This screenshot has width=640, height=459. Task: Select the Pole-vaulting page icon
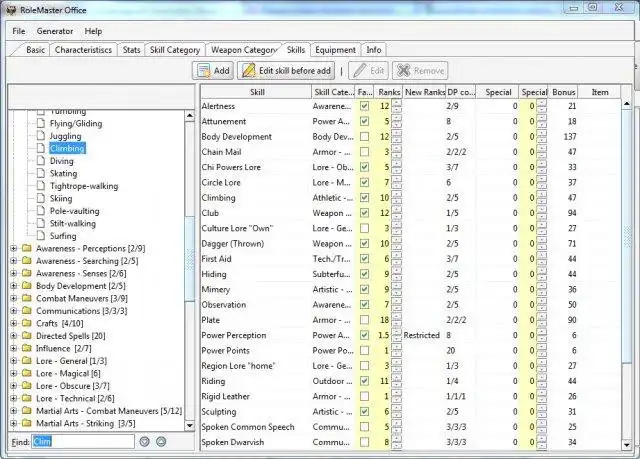[x=40, y=211]
